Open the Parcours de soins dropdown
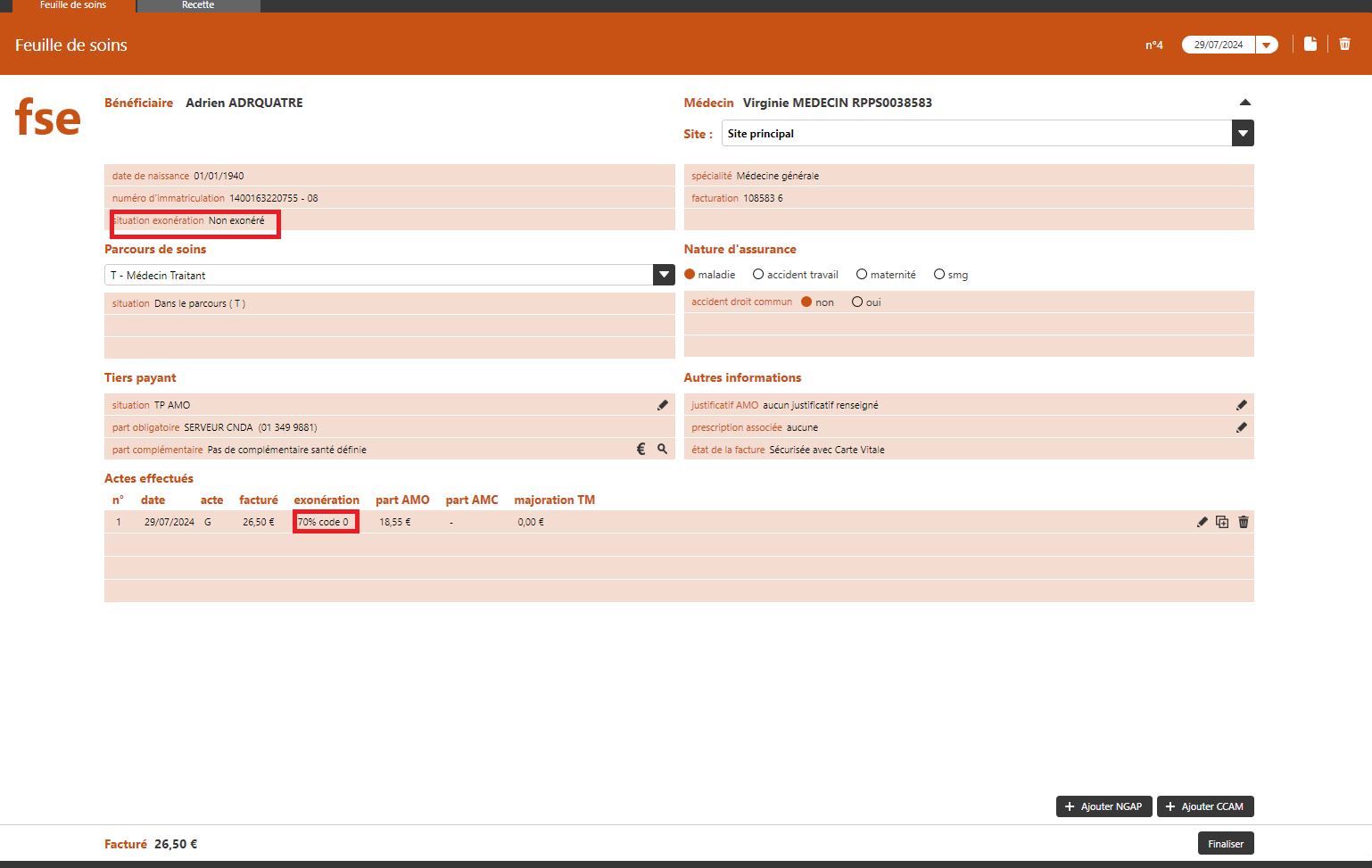Viewport: 1372px width, 868px height. click(x=664, y=275)
